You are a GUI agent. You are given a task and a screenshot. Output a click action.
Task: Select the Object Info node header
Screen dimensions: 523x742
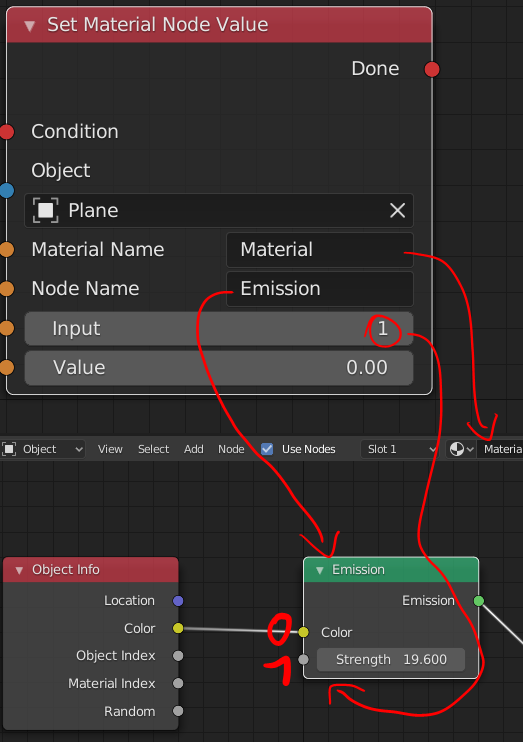coord(91,570)
